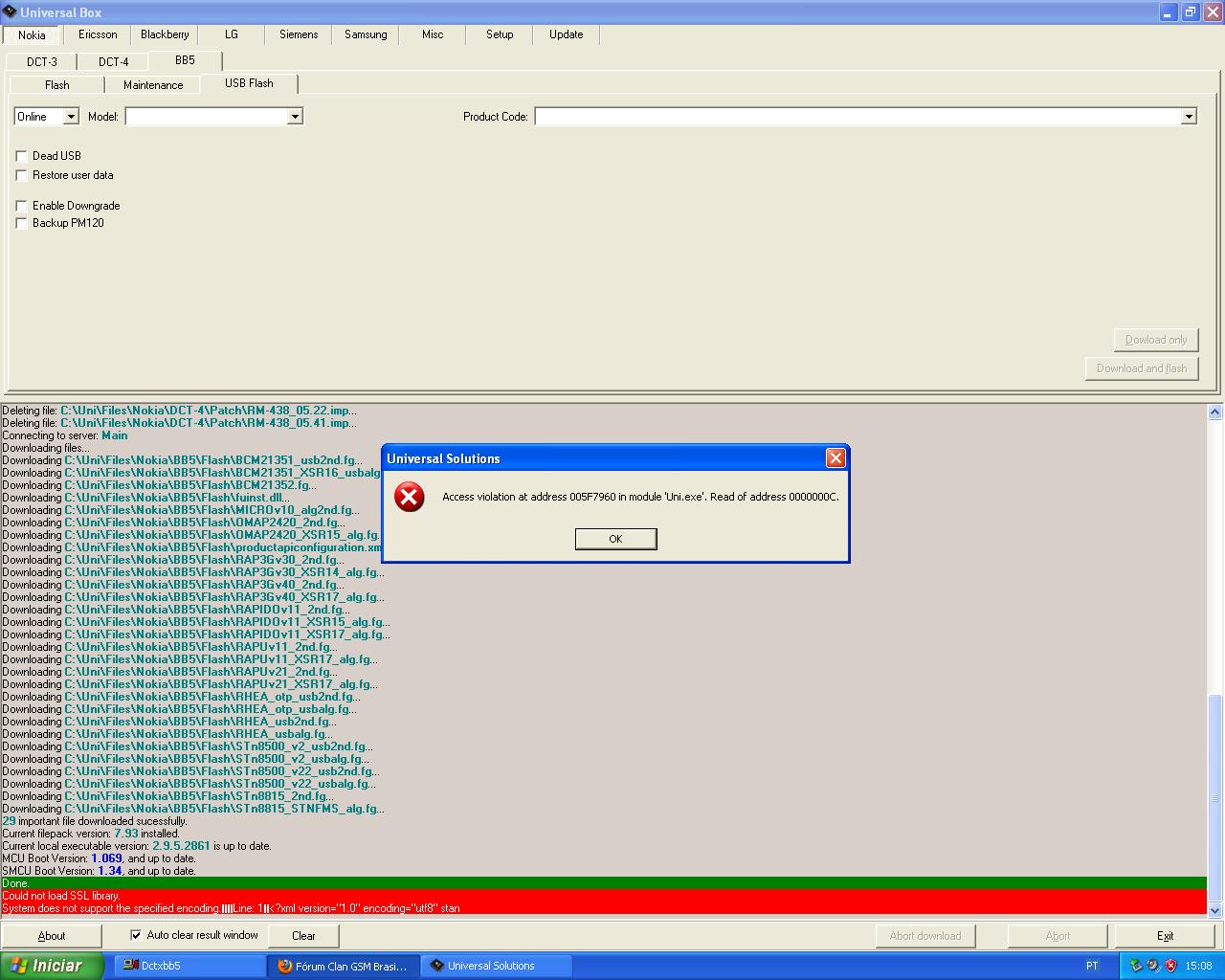Click the Download only button
Screen dimensions: 1225x980
tap(1156, 340)
